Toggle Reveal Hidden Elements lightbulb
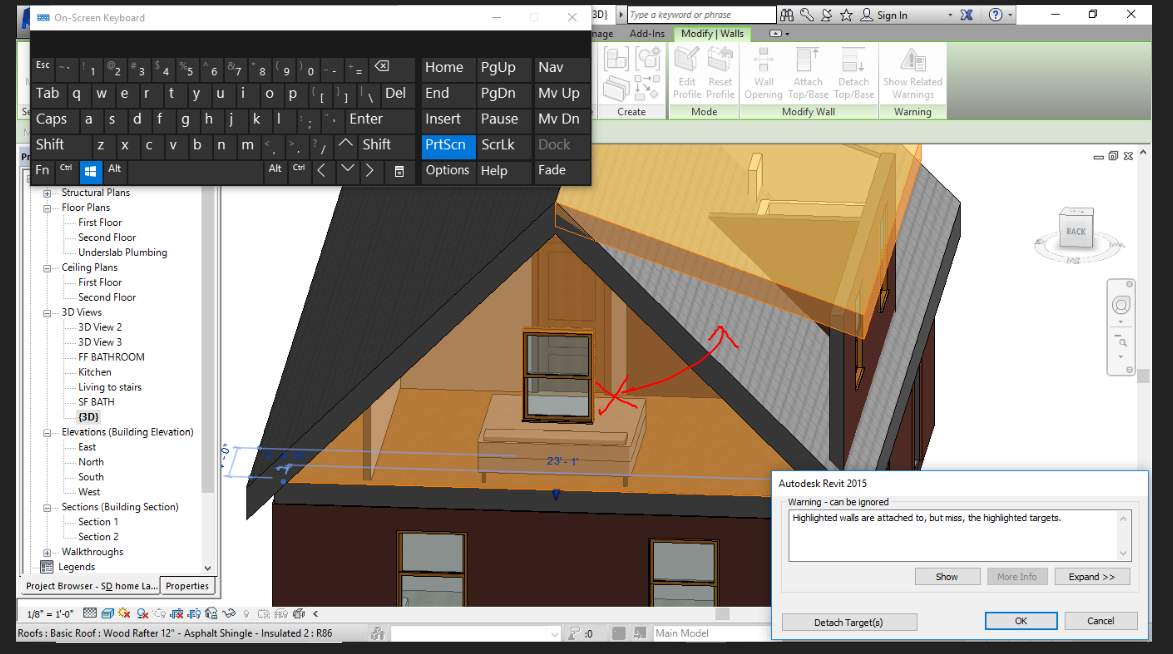1173x654 pixels. coord(246,614)
